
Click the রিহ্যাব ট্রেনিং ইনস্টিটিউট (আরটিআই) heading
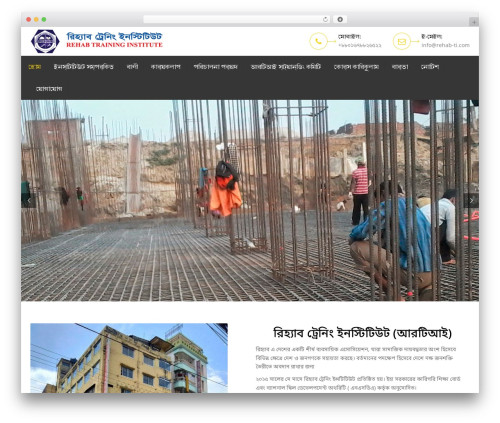[x=362, y=333]
